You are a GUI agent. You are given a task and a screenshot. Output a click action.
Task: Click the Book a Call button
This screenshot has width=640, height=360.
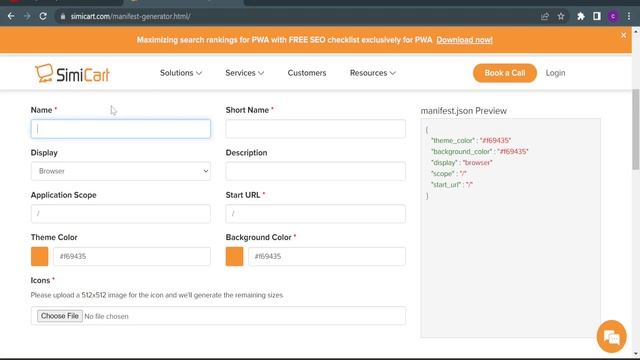504,73
